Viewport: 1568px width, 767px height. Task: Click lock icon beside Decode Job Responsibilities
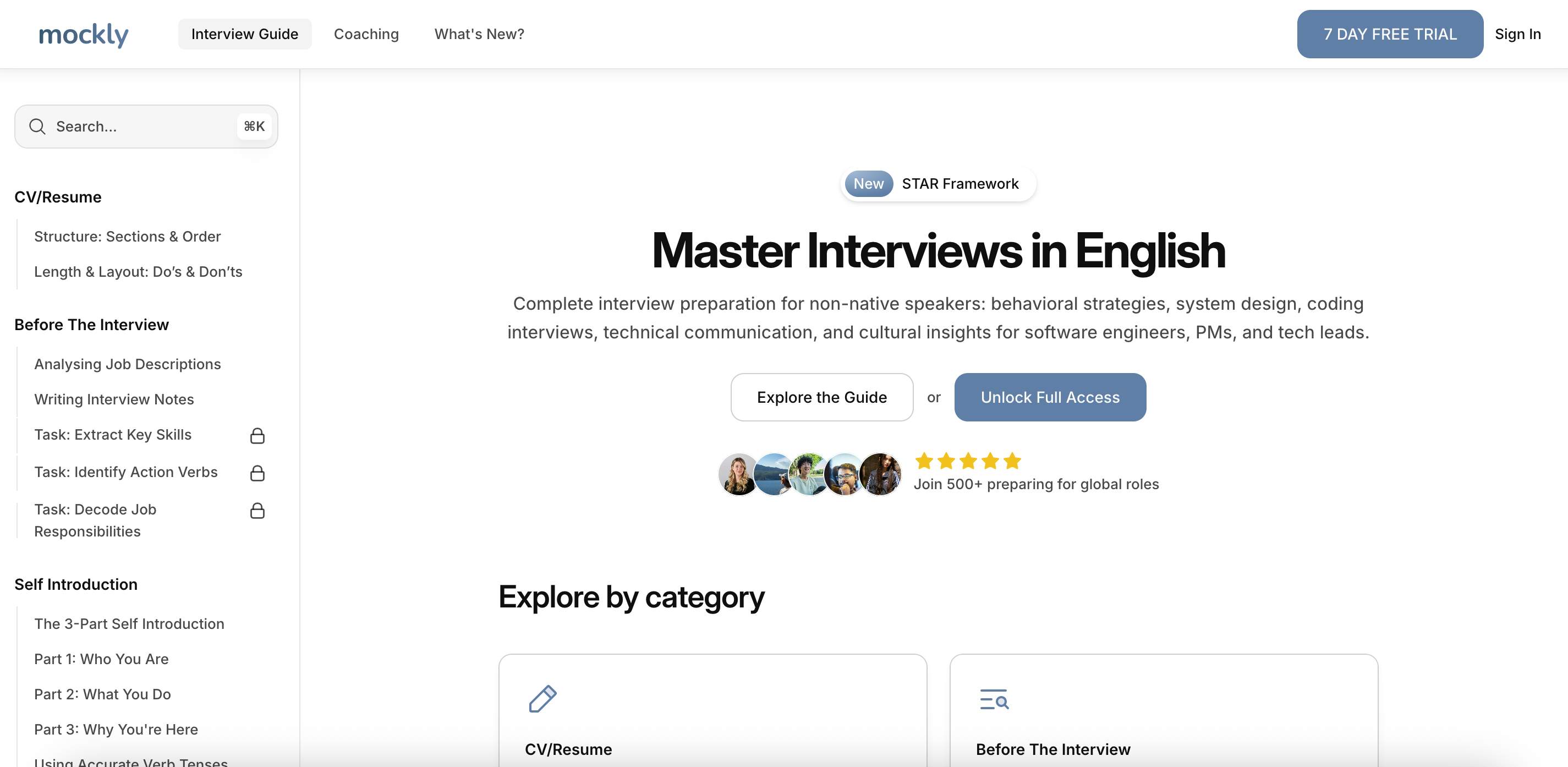pyautogui.click(x=257, y=511)
